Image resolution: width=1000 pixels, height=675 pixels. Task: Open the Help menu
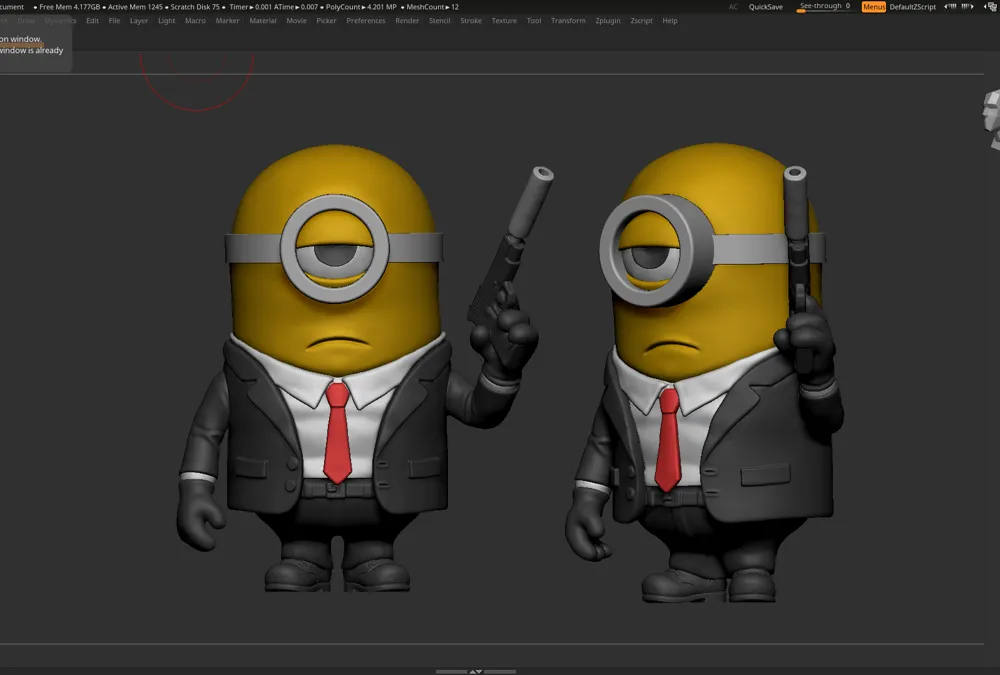(x=670, y=20)
